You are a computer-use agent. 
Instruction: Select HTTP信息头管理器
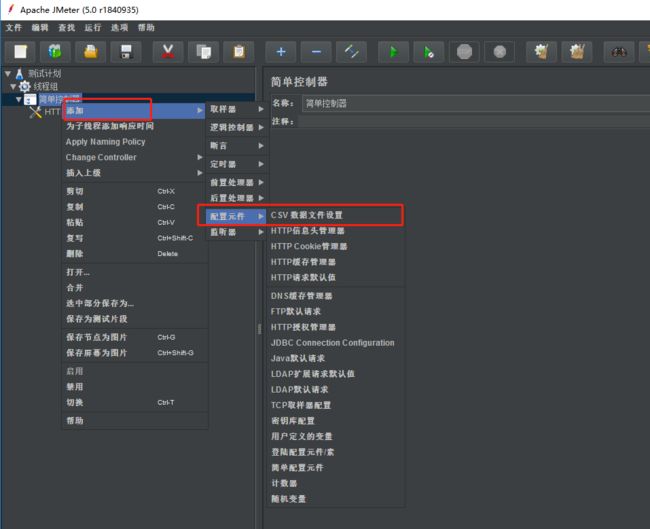tap(335, 231)
